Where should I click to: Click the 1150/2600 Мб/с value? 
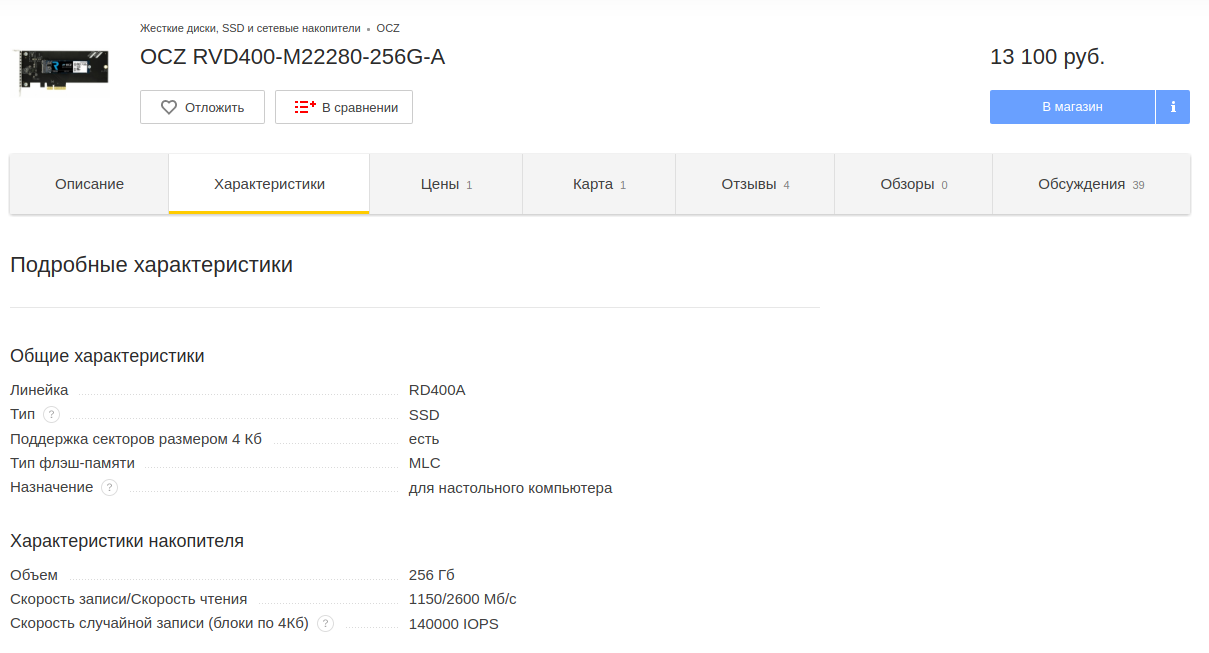coord(463,599)
